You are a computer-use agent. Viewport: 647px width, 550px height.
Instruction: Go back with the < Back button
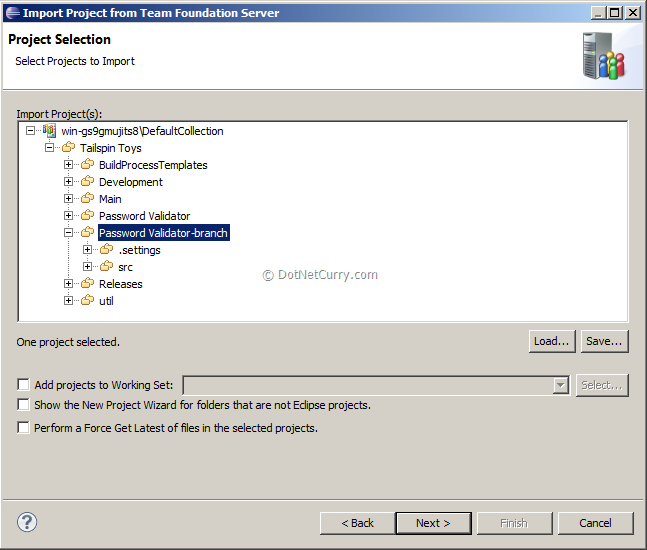tap(357, 523)
